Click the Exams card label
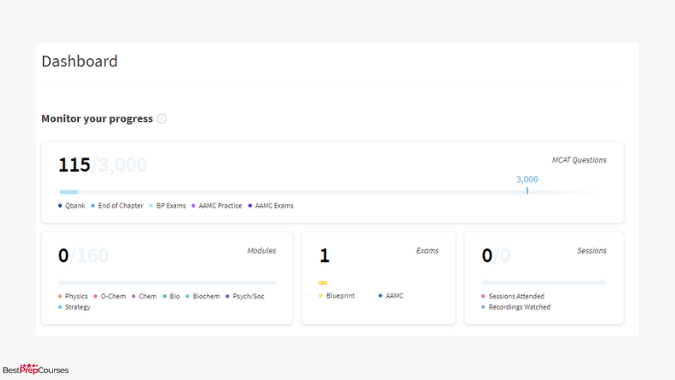Viewport: 675px width, 380px height. [427, 251]
